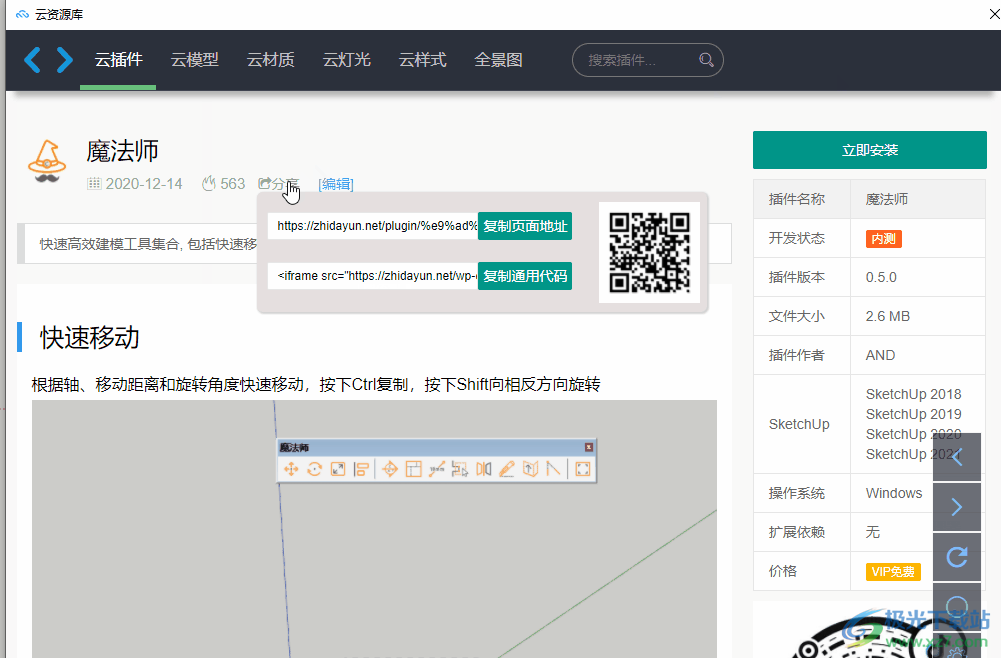Select the angled line tool in 魔法师 toolbar
Viewport: 1001px width, 658px height.
(553, 470)
